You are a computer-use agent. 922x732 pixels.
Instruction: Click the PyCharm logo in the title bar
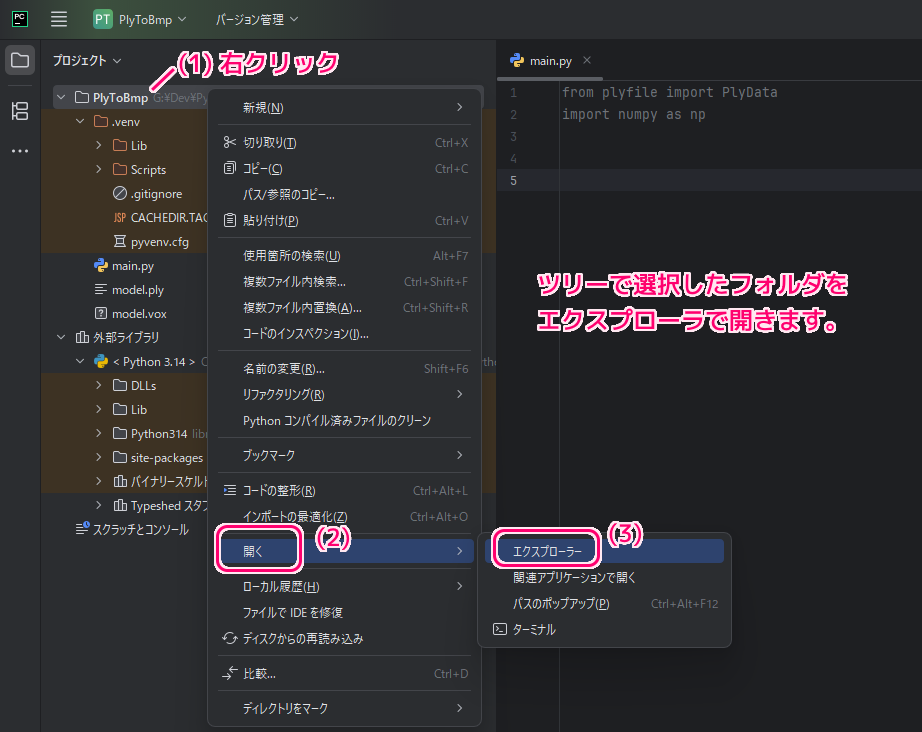(19, 18)
